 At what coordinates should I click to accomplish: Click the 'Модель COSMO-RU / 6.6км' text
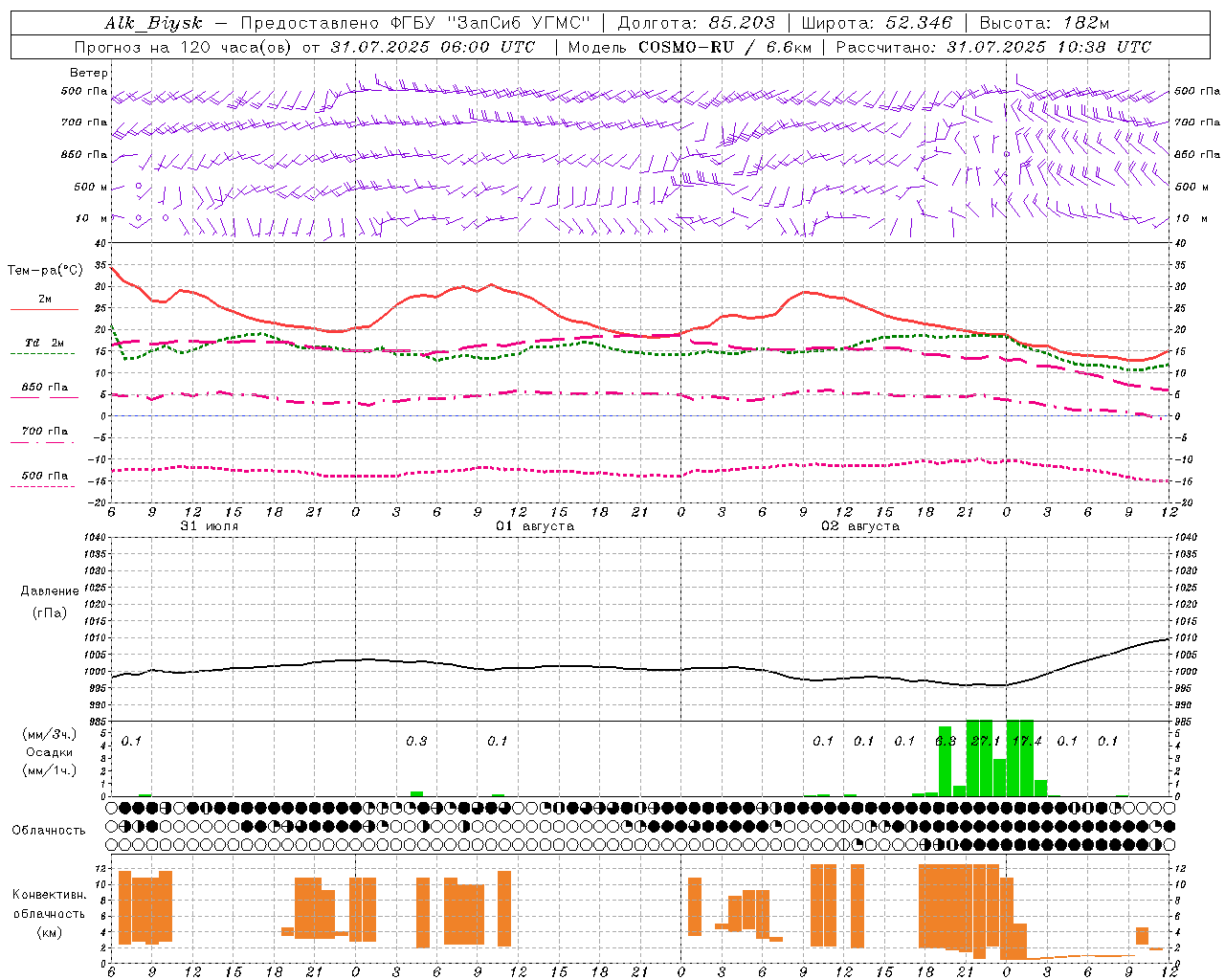coord(689,47)
